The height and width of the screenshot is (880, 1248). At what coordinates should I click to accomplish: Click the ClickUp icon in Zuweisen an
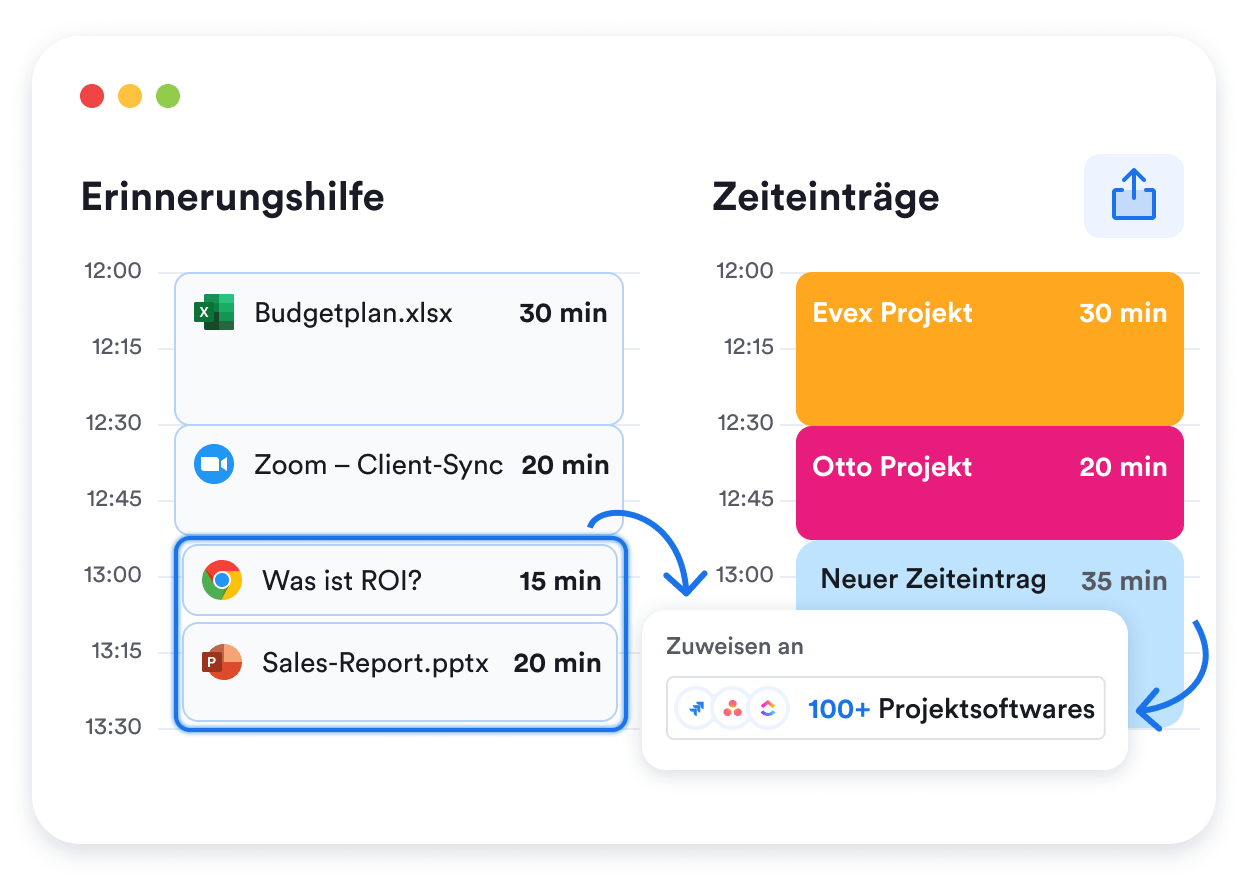pyautogui.click(x=768, y=709)
